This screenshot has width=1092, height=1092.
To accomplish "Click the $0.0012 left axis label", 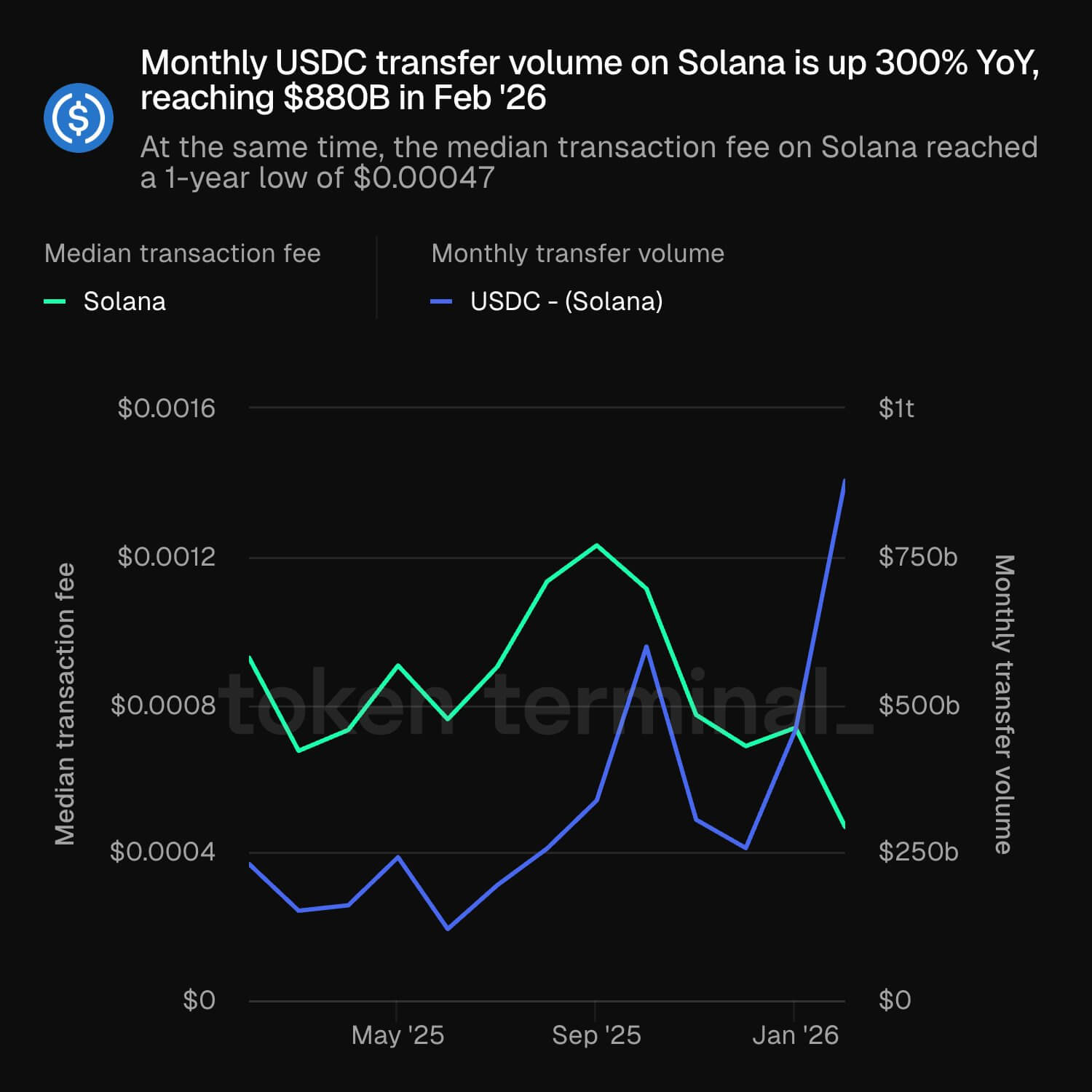I will pyautogui.click(x=167, y=557).
